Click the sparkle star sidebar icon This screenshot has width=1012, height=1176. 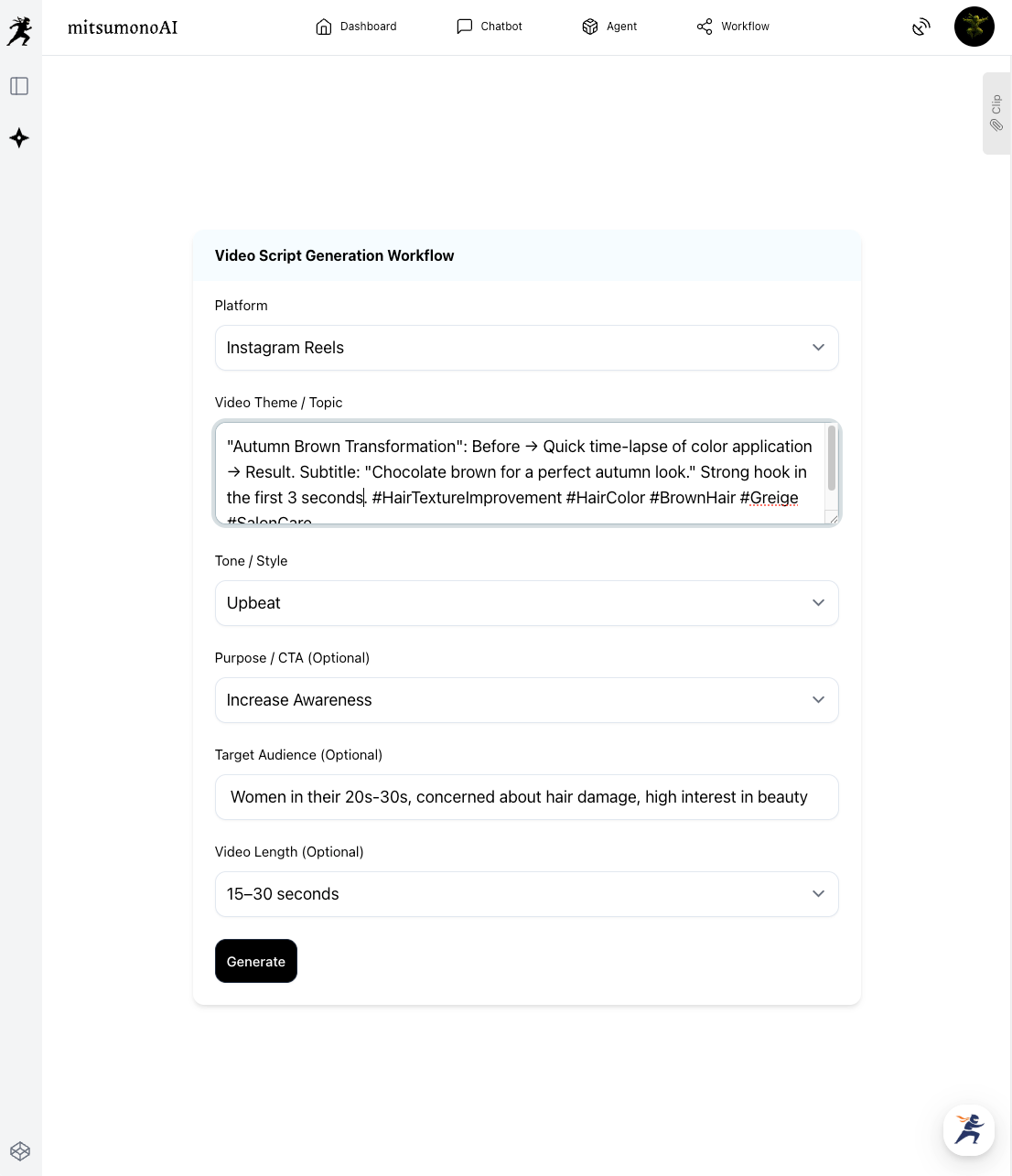(19, 138)
